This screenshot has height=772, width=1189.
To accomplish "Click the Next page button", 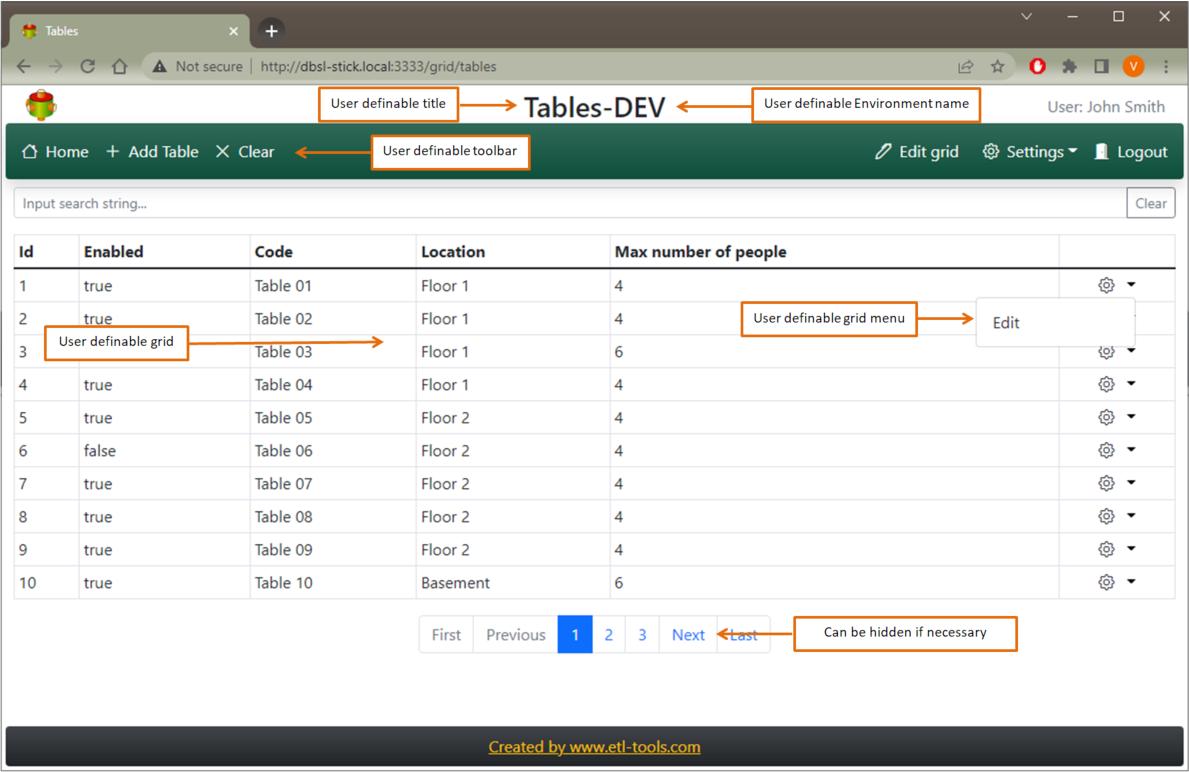I will pyautogui.click(x=688, y=635).
